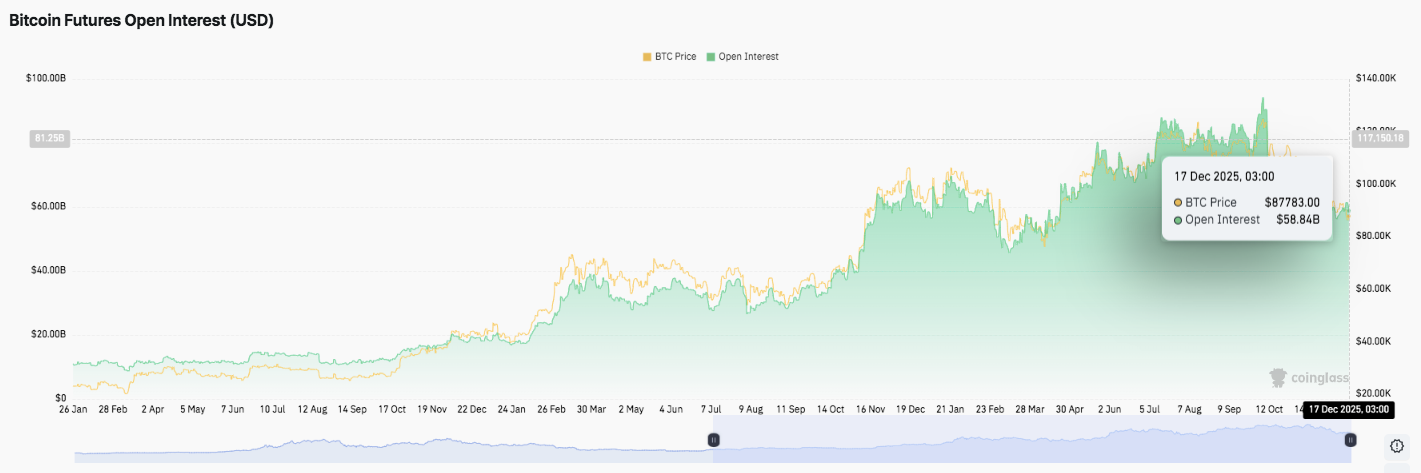1421x473 pixels.
Task: Click the $87783.00 BTC price value
Action: [x=1292, y=203]
